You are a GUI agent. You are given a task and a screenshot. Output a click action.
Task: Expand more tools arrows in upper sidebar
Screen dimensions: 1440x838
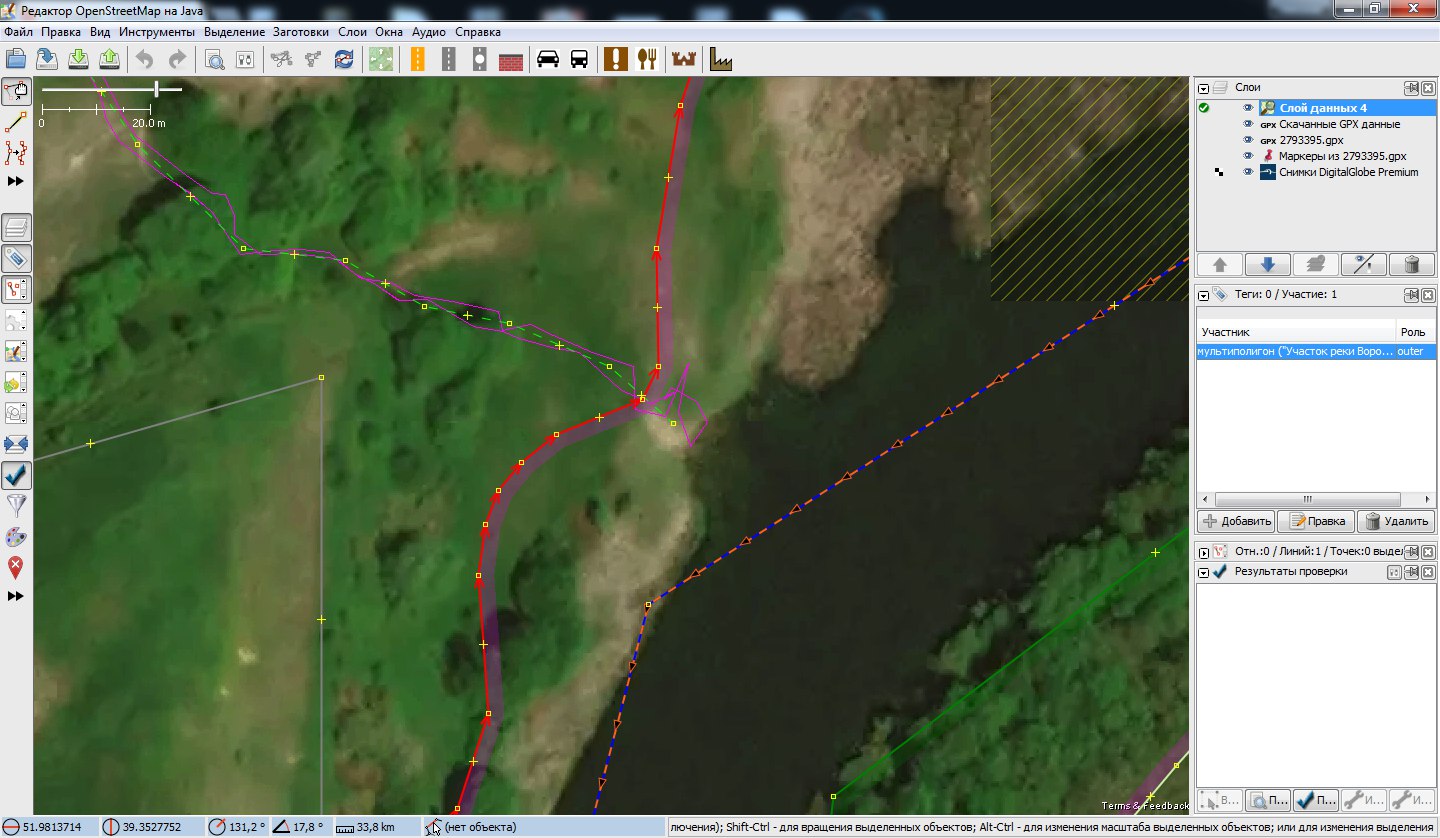pos(16,181)
